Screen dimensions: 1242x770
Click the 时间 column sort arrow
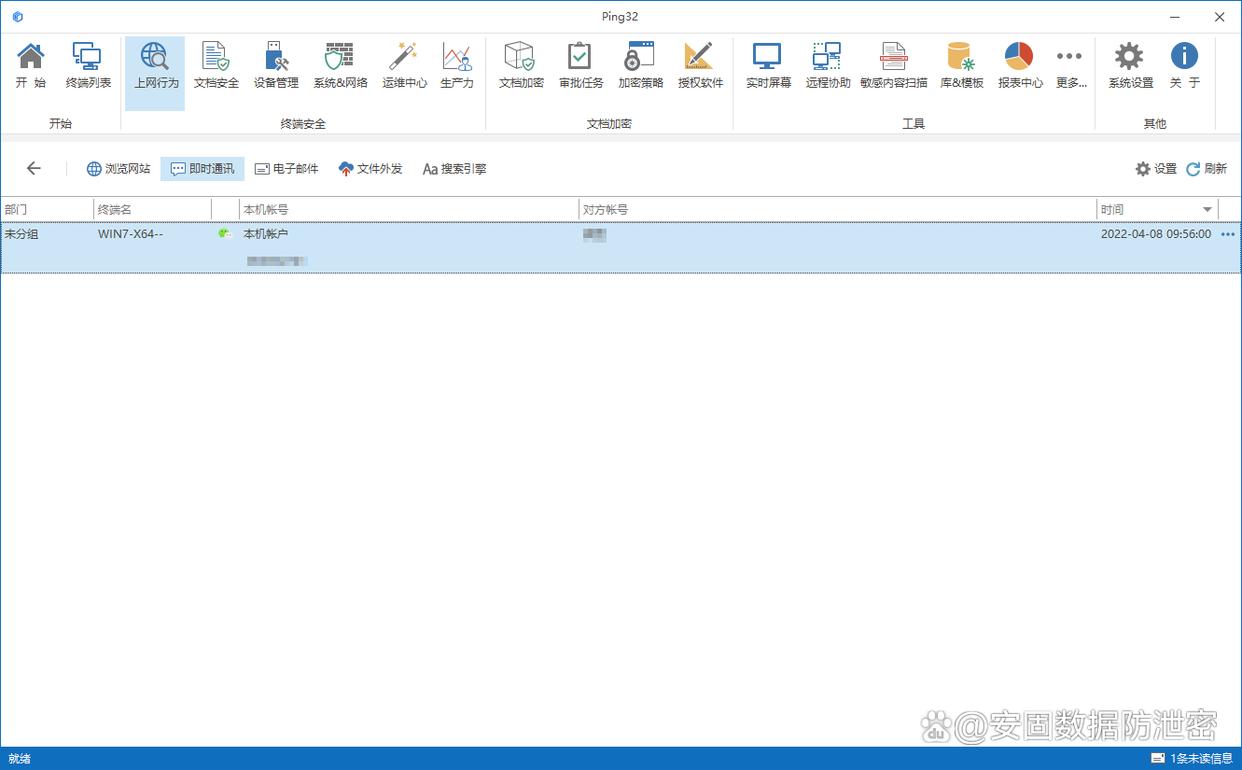click(1207, 210)
